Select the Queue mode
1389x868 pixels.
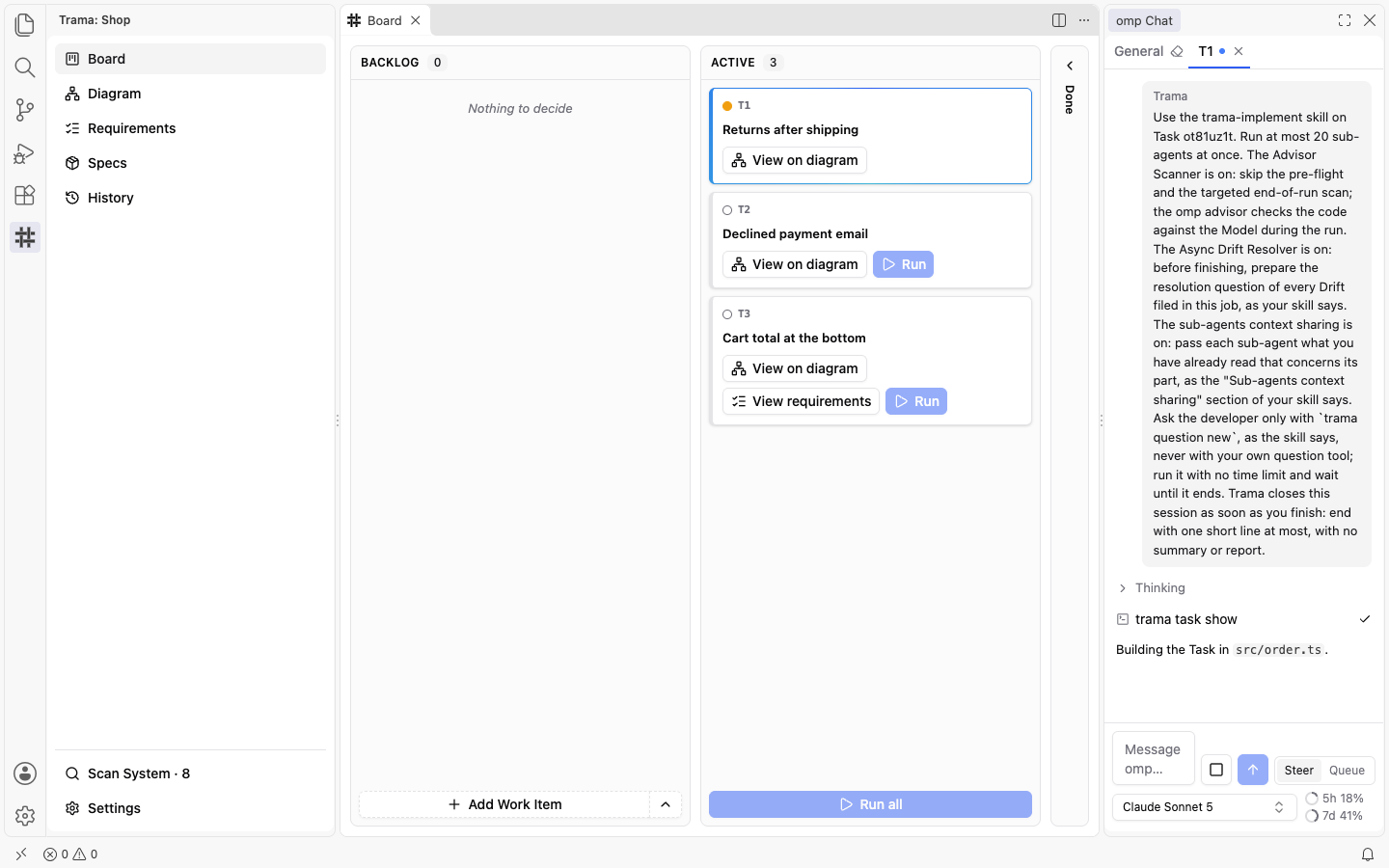click(1347, 770)
